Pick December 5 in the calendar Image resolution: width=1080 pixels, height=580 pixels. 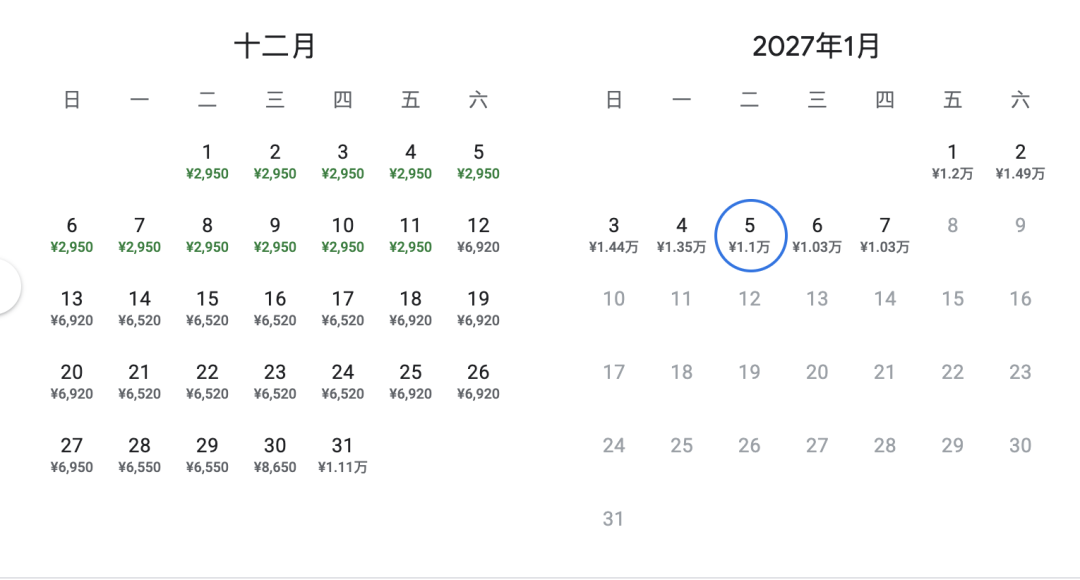click(479, 161)
